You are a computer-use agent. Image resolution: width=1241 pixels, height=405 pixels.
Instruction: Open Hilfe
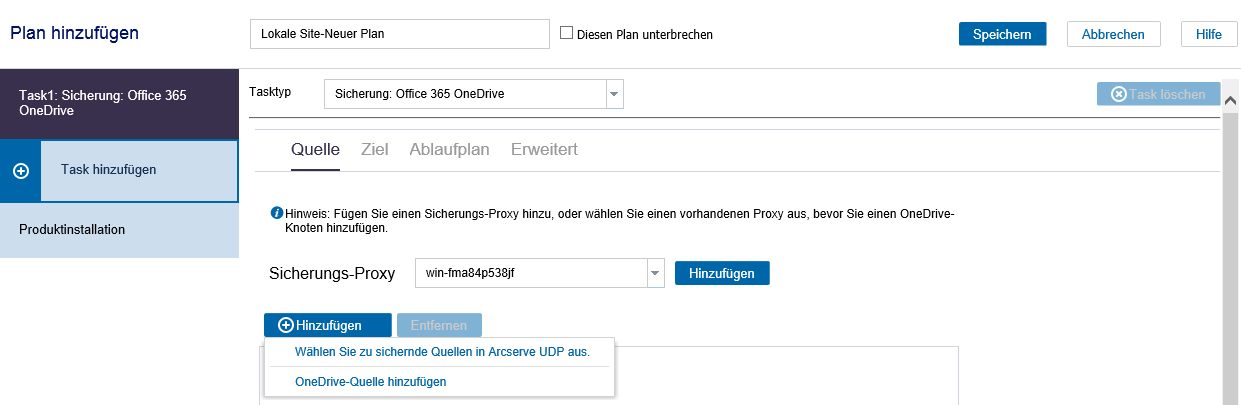click(1209, 33)
